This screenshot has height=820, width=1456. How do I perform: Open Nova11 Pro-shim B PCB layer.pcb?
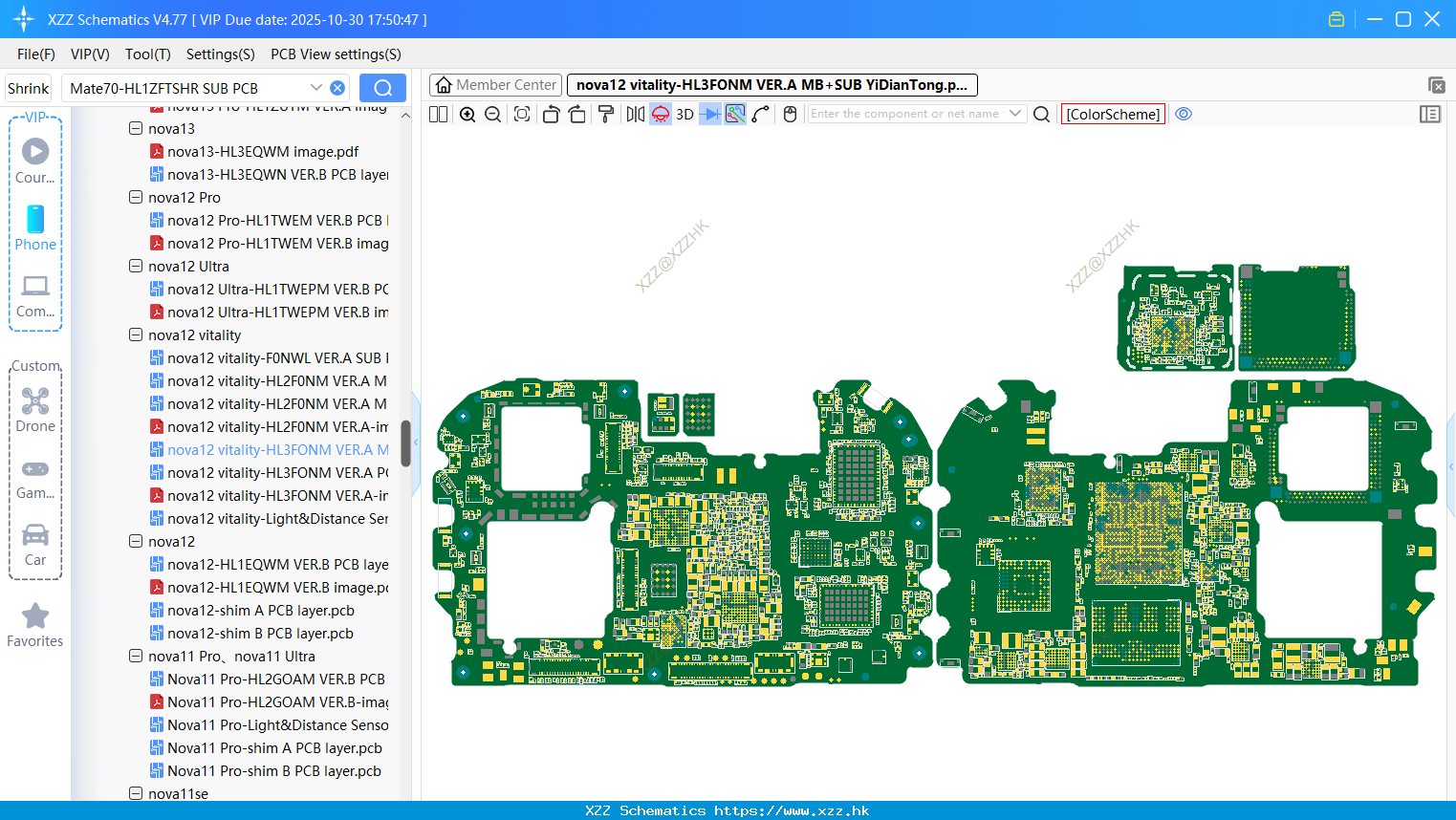point(266,770)
